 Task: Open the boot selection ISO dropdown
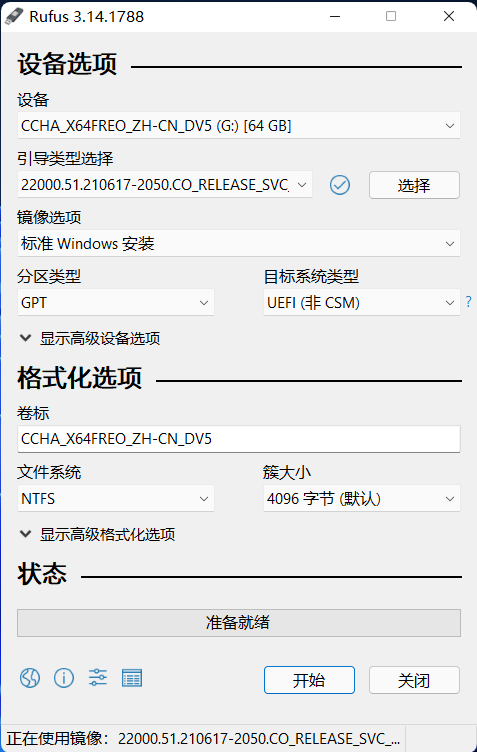tap(165, 185)
